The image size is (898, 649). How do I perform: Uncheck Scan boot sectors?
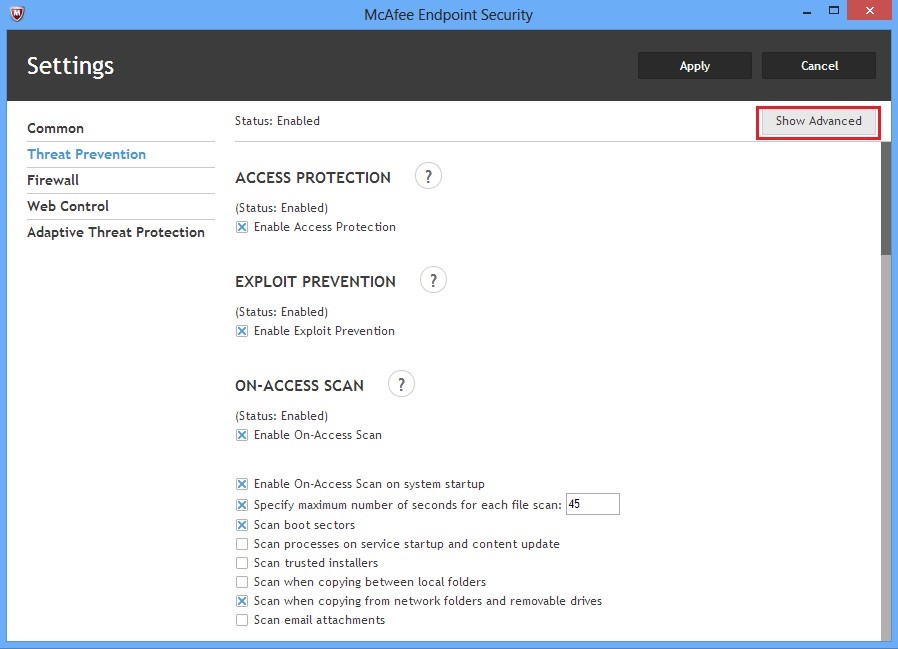pyautogui.click(x=241, y=524)
